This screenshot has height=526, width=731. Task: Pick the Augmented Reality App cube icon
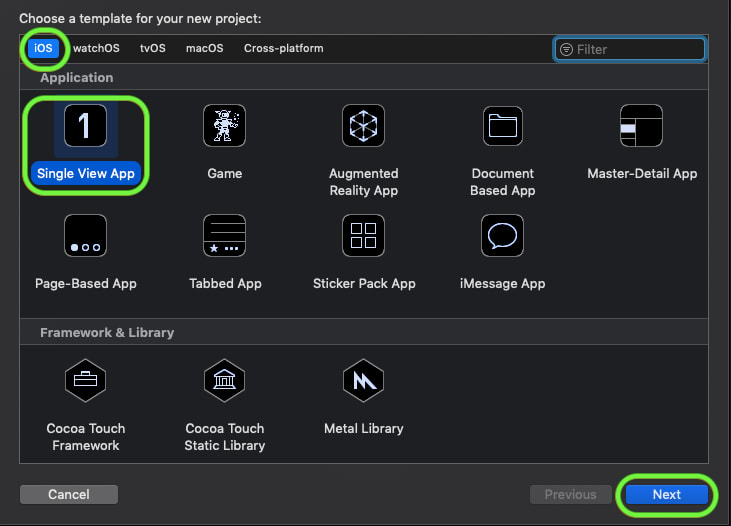click(363, 126)
